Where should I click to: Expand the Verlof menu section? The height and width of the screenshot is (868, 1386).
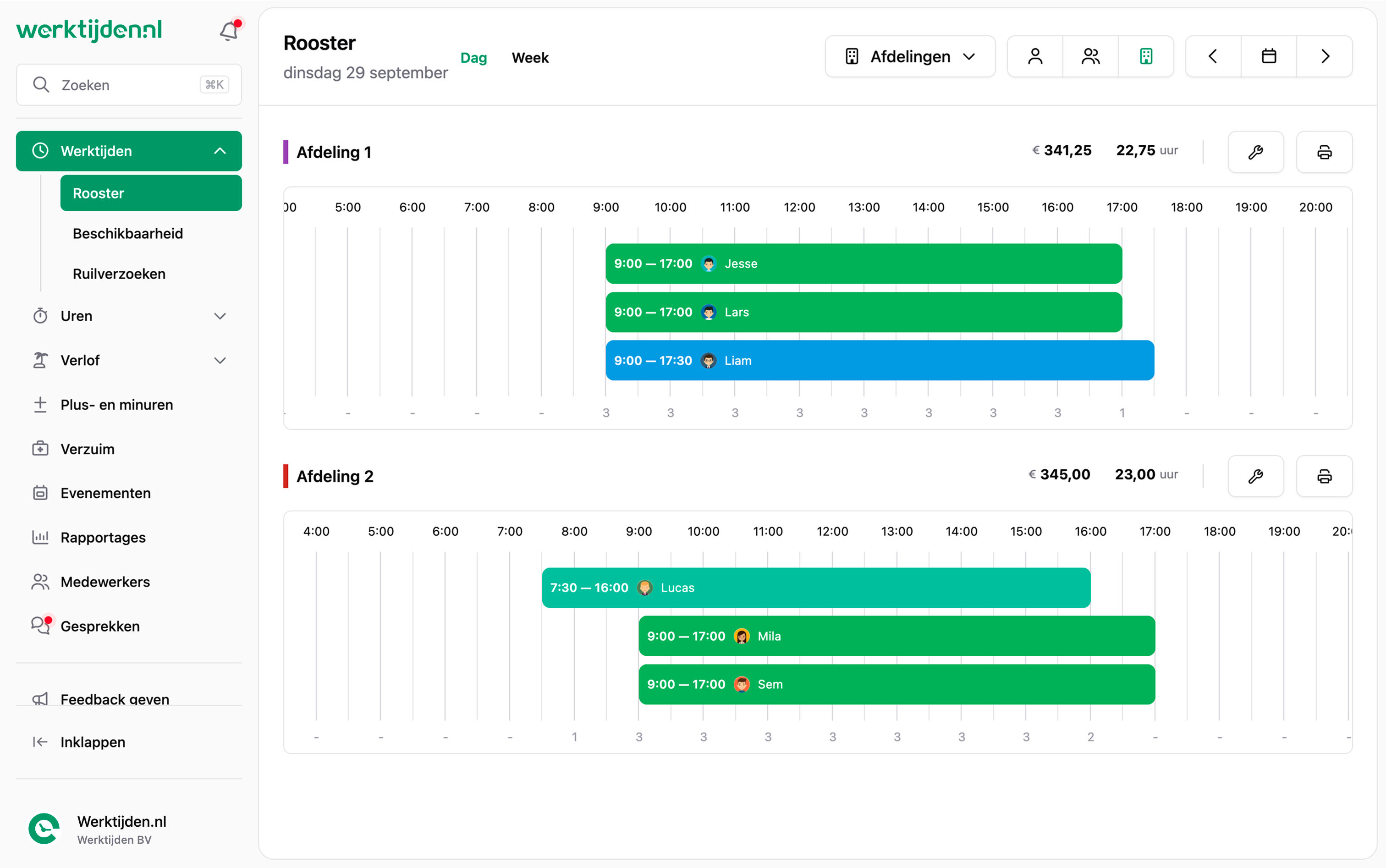point(129,361)
